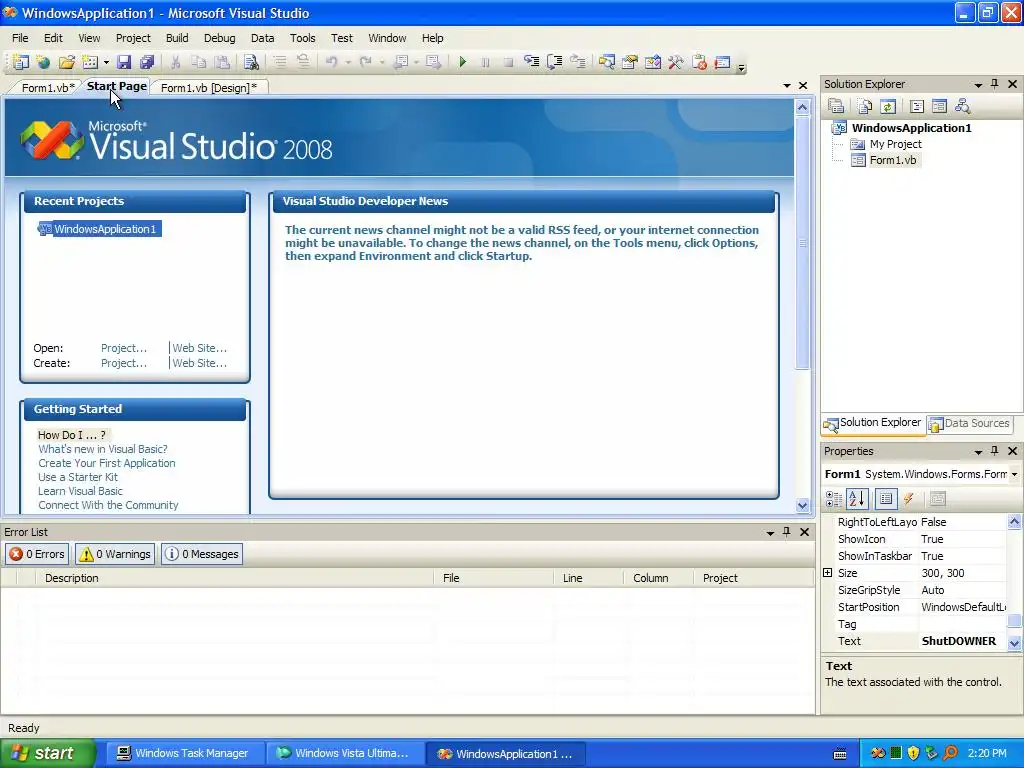1024x768 pixels.
Task: Switch to Data Sources tab
Action: coord(969,423)
